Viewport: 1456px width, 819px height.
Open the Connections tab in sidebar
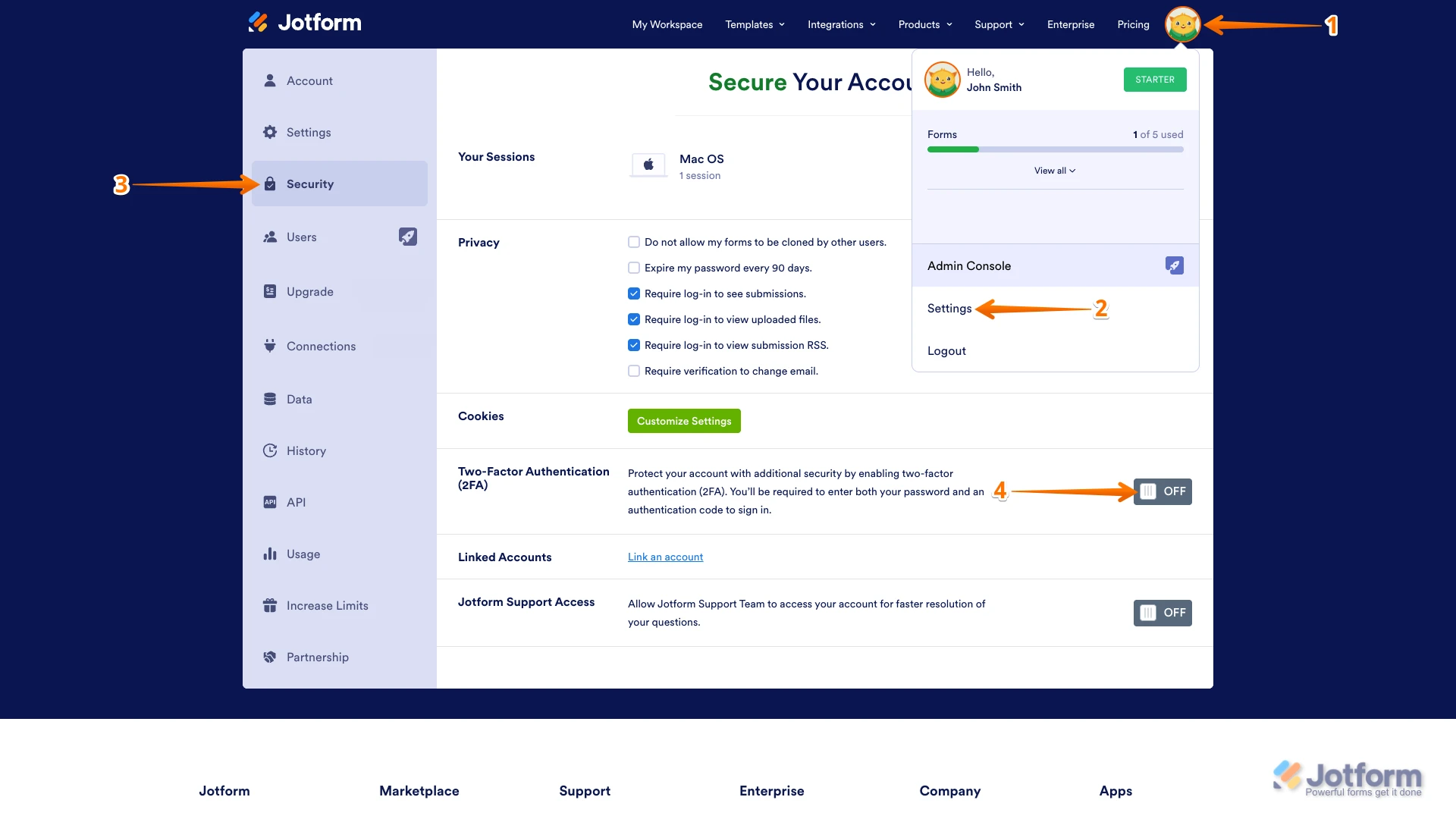(x=339, y=346)
